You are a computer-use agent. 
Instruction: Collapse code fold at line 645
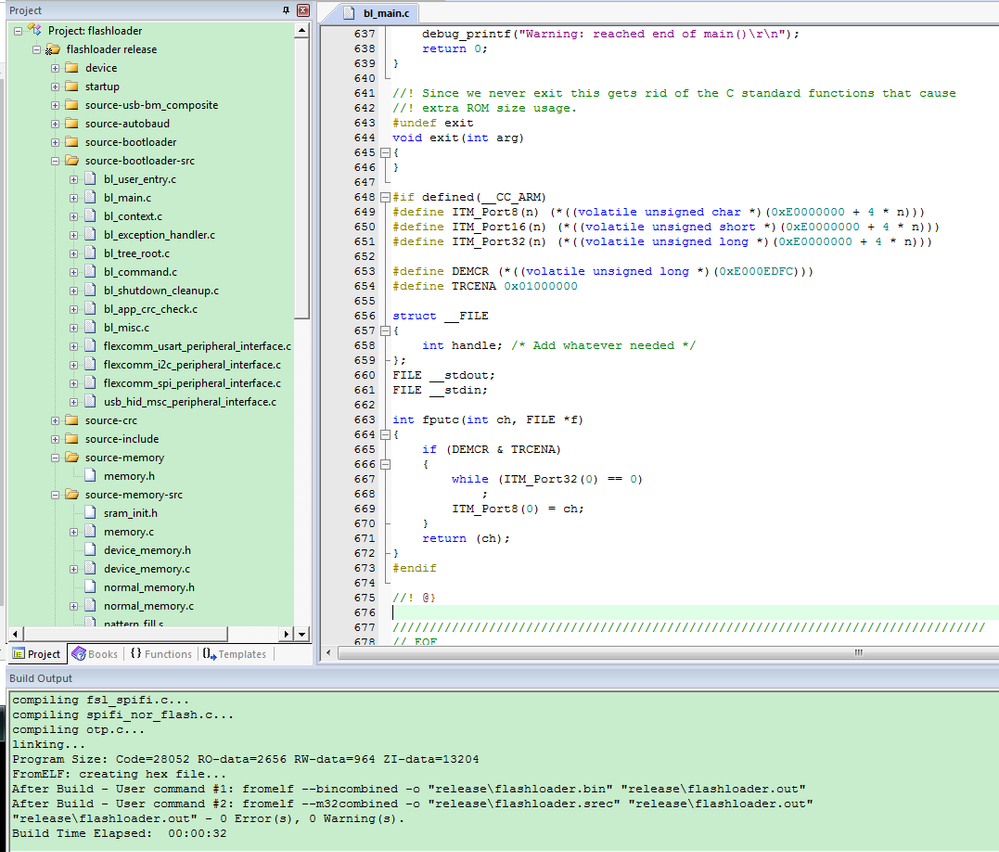click(385, 153)
